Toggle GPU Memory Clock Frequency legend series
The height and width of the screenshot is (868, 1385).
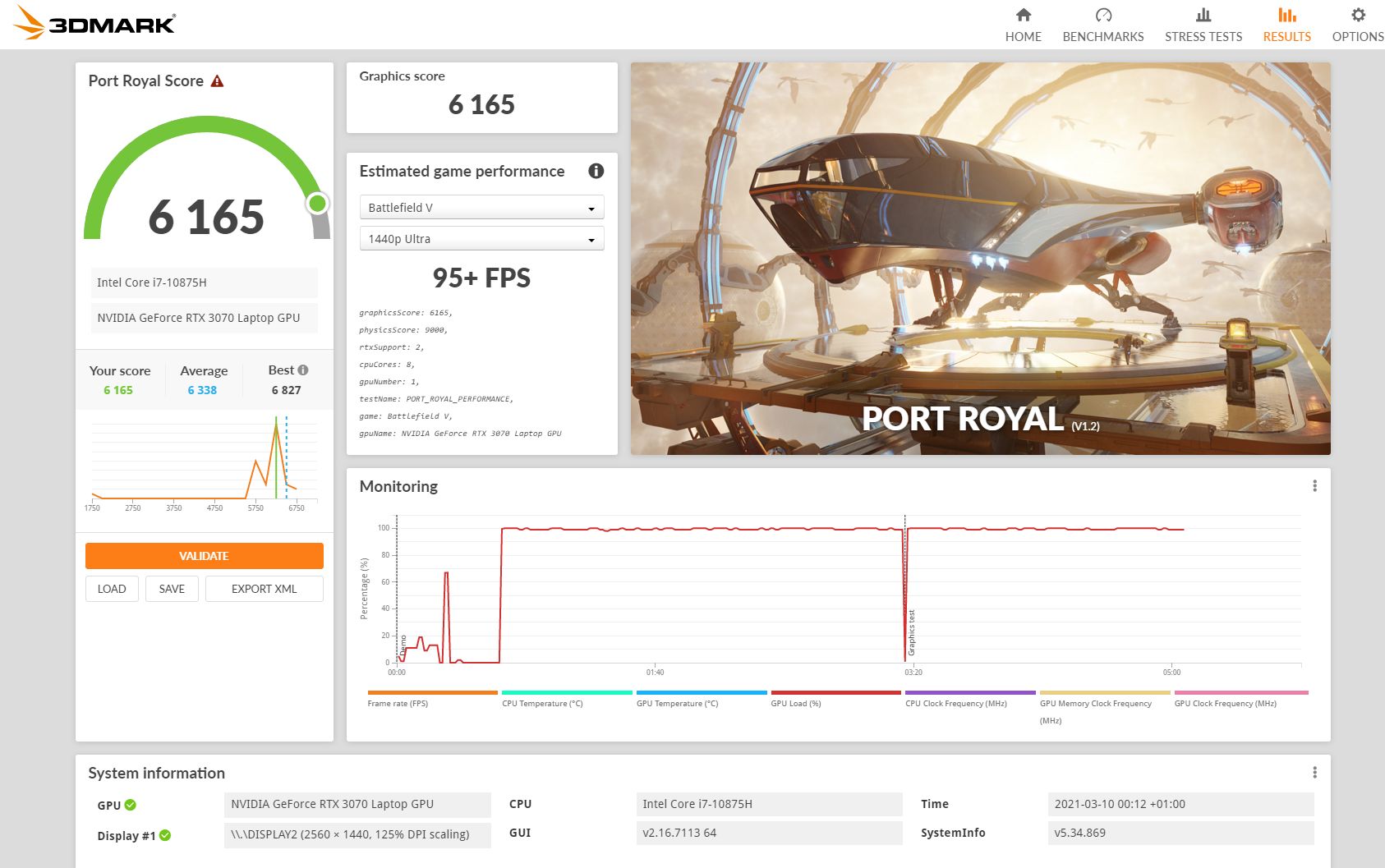[x=1105, y=707]
